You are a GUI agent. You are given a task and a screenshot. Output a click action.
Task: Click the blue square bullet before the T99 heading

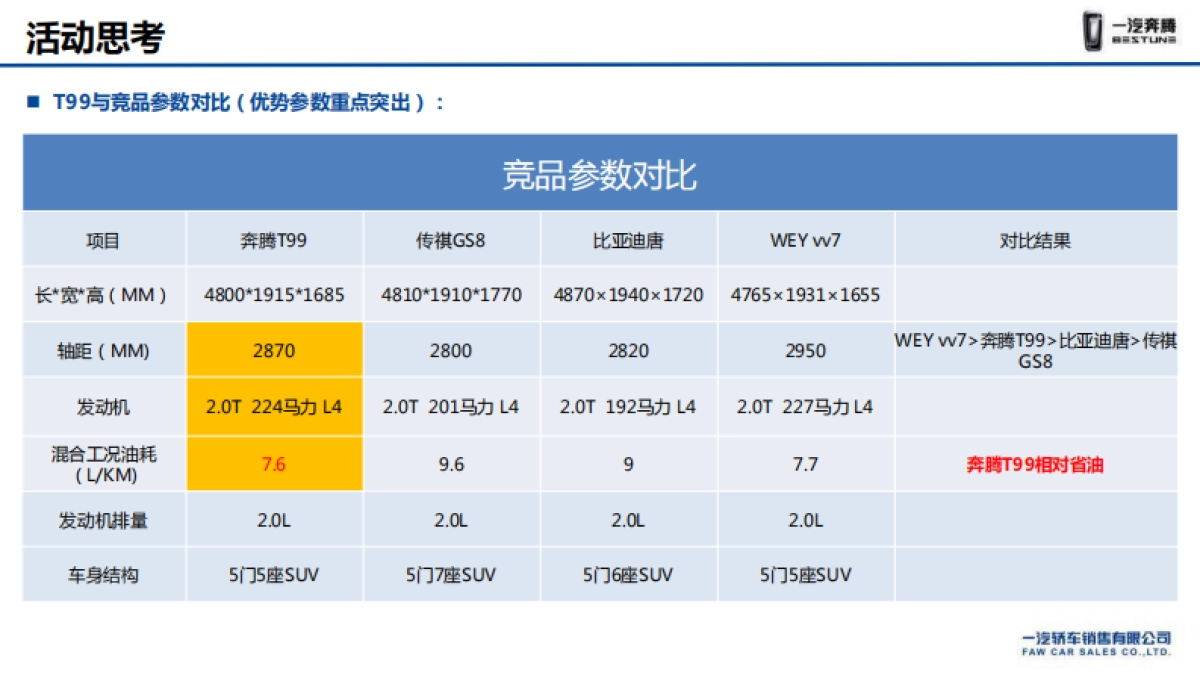(32, 102)
